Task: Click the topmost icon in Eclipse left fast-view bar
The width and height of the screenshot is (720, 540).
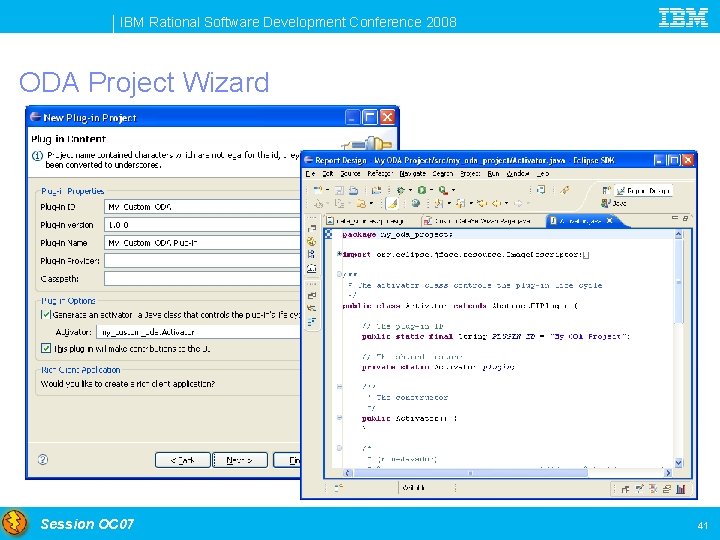Action: pos(312,228)
